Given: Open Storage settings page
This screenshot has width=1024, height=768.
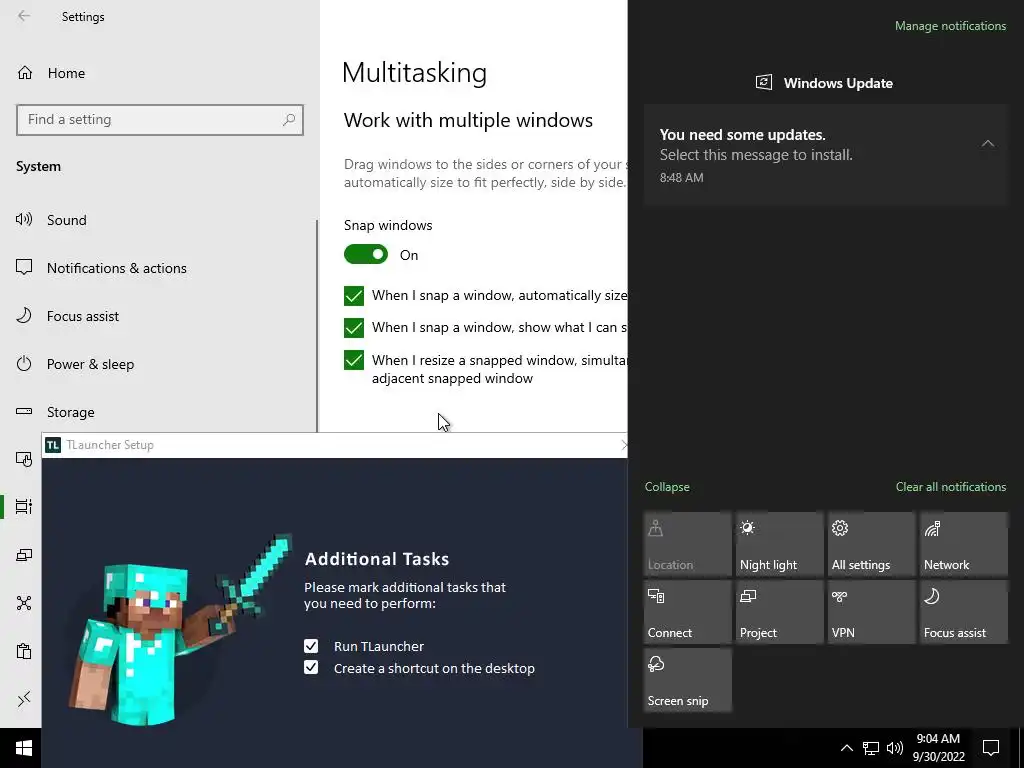Looking at the screenshot, I should (71, 412).
